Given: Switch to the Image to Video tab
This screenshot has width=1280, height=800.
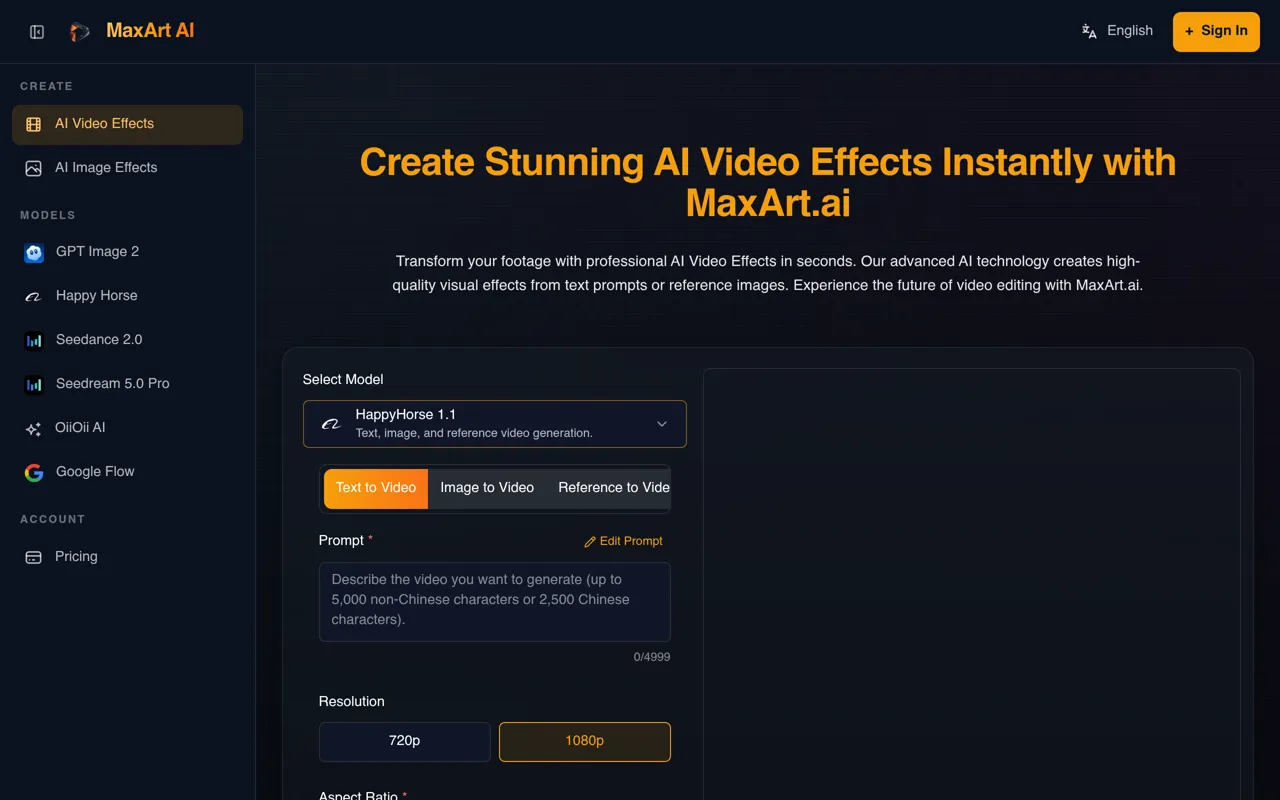Looking at the screenshot, I should pos(487,488).
